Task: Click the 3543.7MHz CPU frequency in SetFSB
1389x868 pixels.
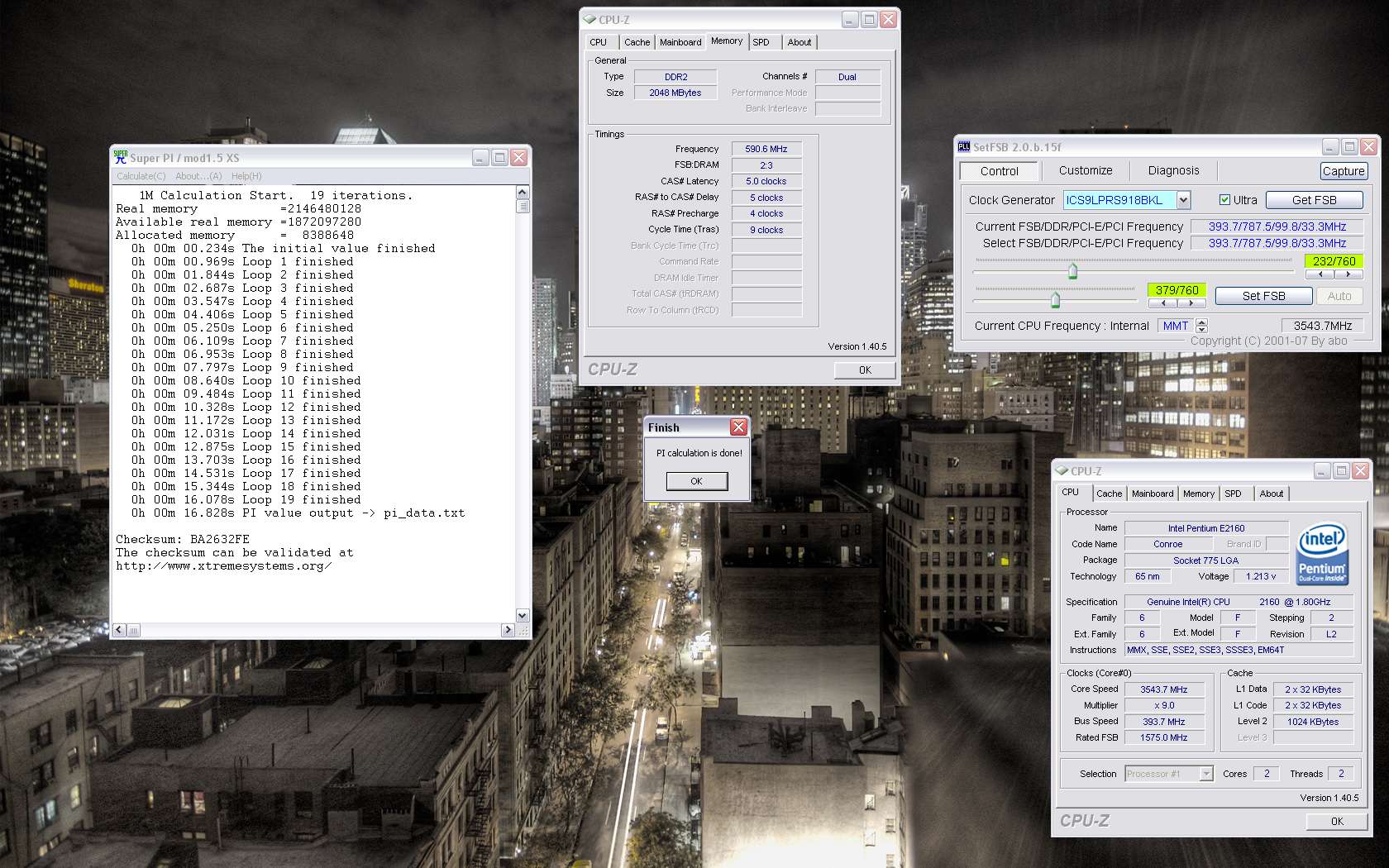Action: tap(1323, 326)
